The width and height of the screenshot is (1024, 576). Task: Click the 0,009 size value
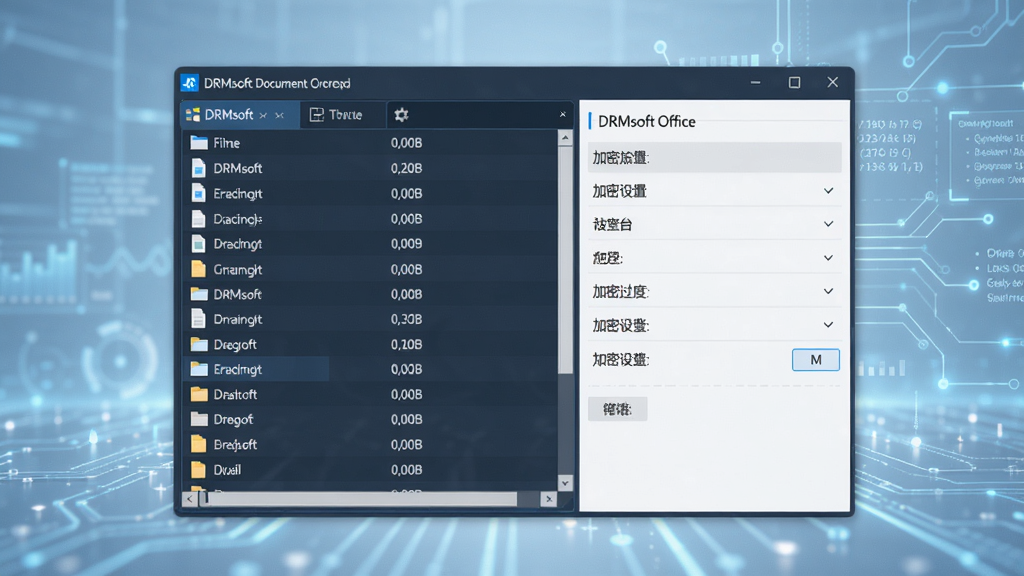click(406, 244)
